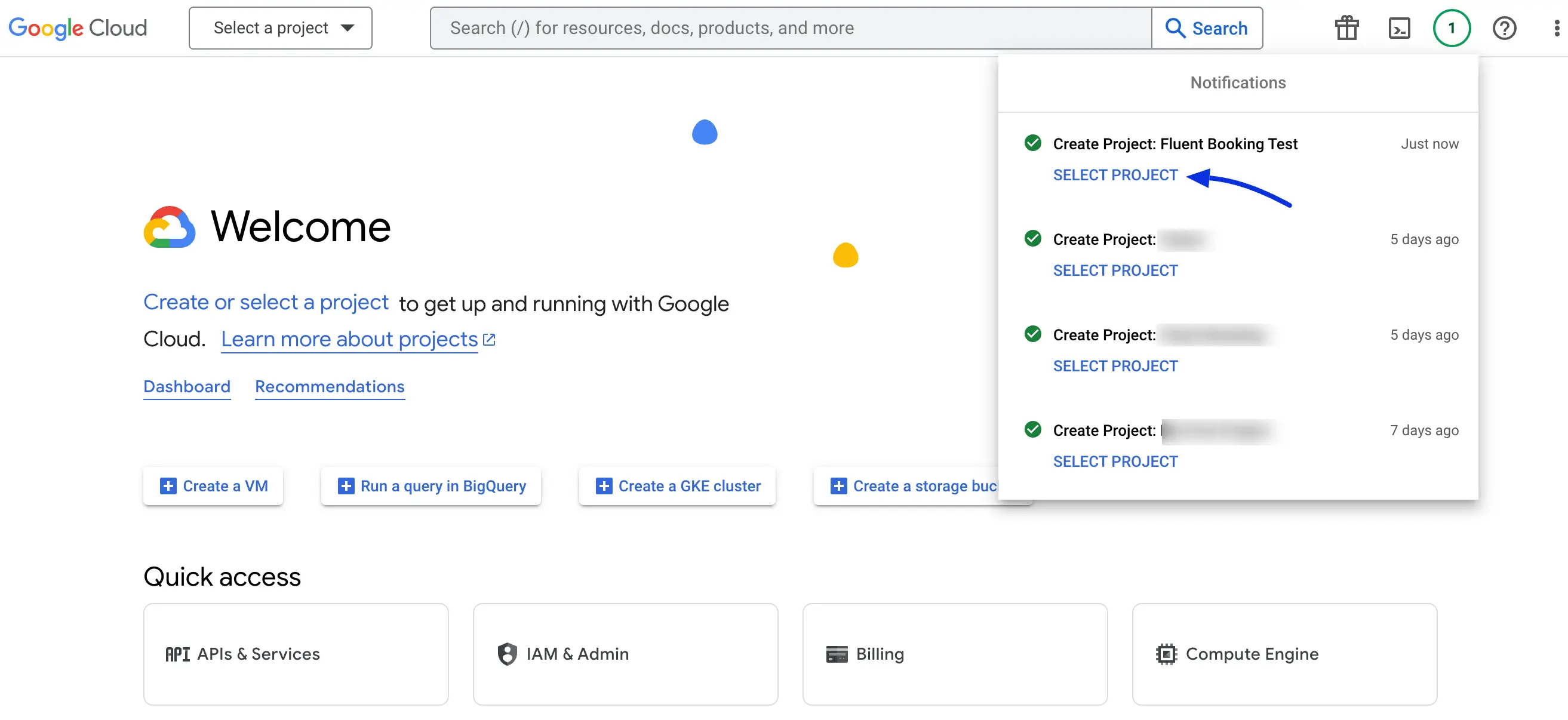Click Create a GKE cluster button
1568x720 pixels.
677,487
